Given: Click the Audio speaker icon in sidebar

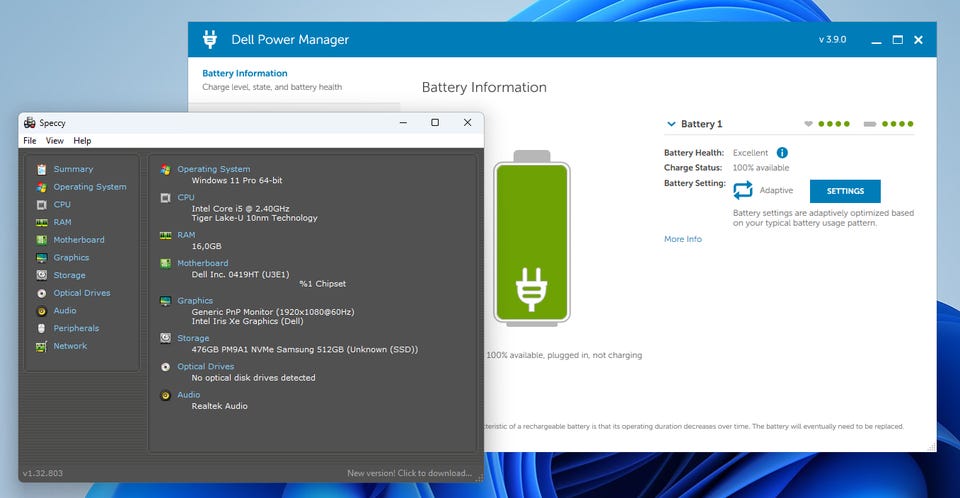Looking at the screenshot, I should coord(42,311).
